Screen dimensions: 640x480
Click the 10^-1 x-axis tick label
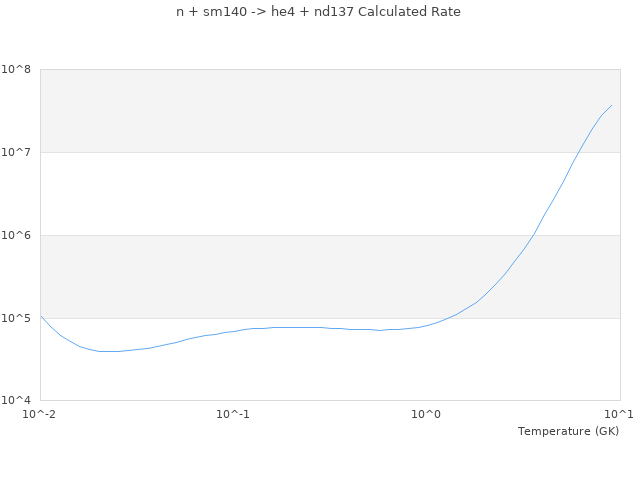point(233,413)
